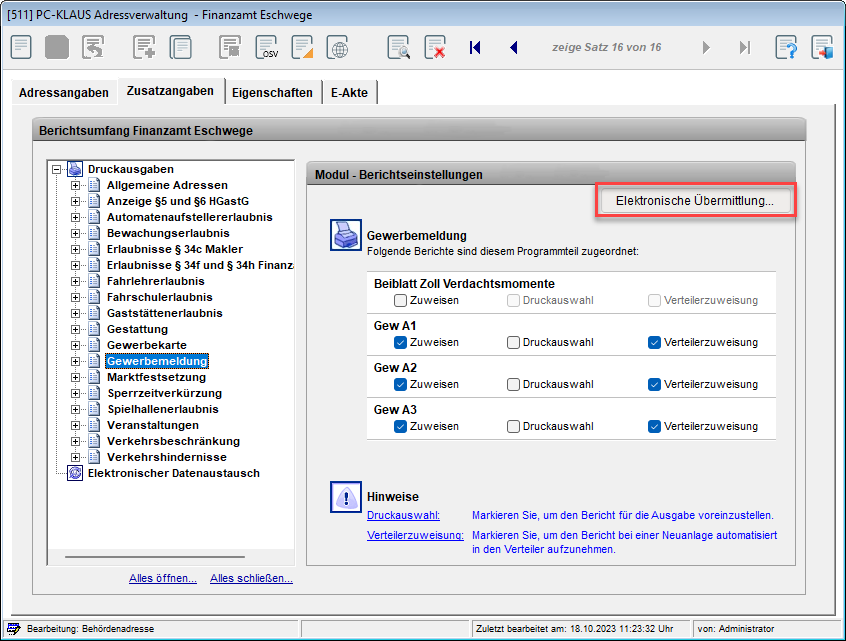Uncheck Zuweisen for Gew A1
The width and height of the screenshot is (846, 641).
coord(401,342)
